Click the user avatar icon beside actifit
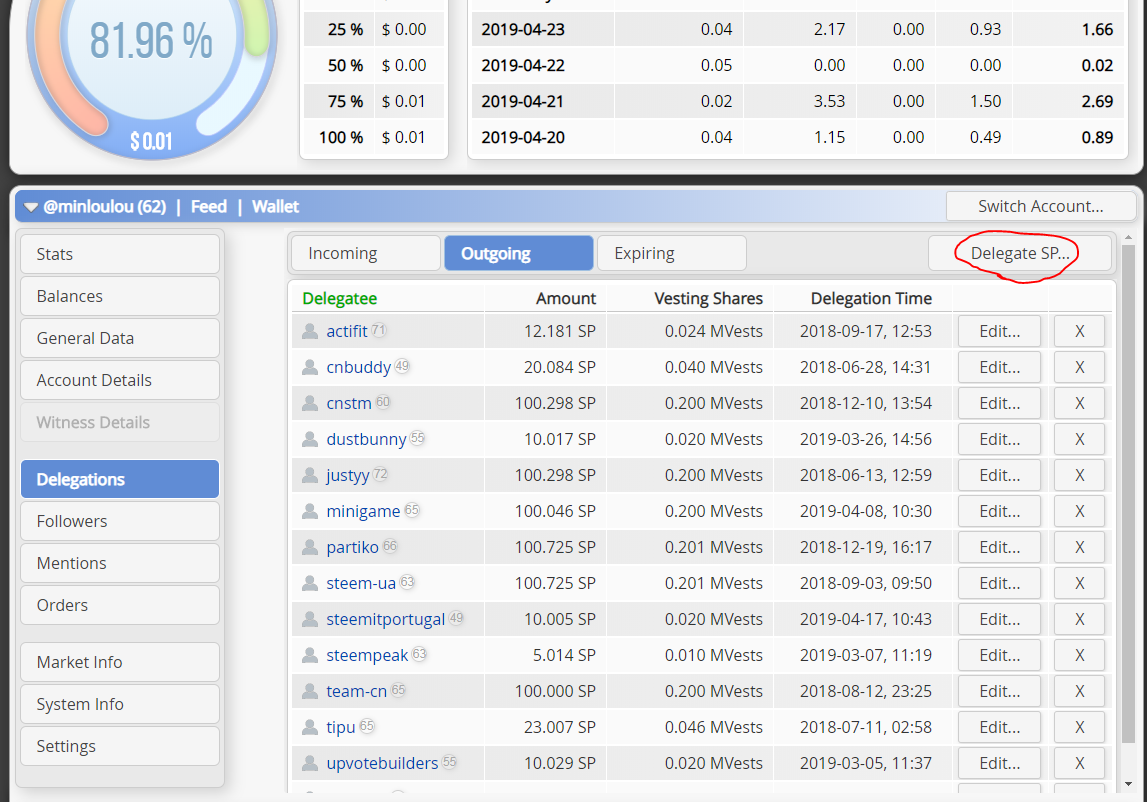 pyautogui.click(x=310, y=331)
